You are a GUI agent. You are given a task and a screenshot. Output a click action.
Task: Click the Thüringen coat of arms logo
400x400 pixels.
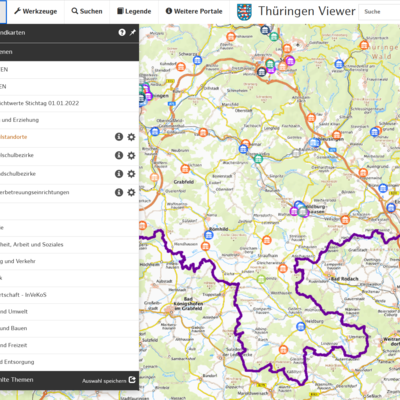pyautogui.click(x=244, y=12)
